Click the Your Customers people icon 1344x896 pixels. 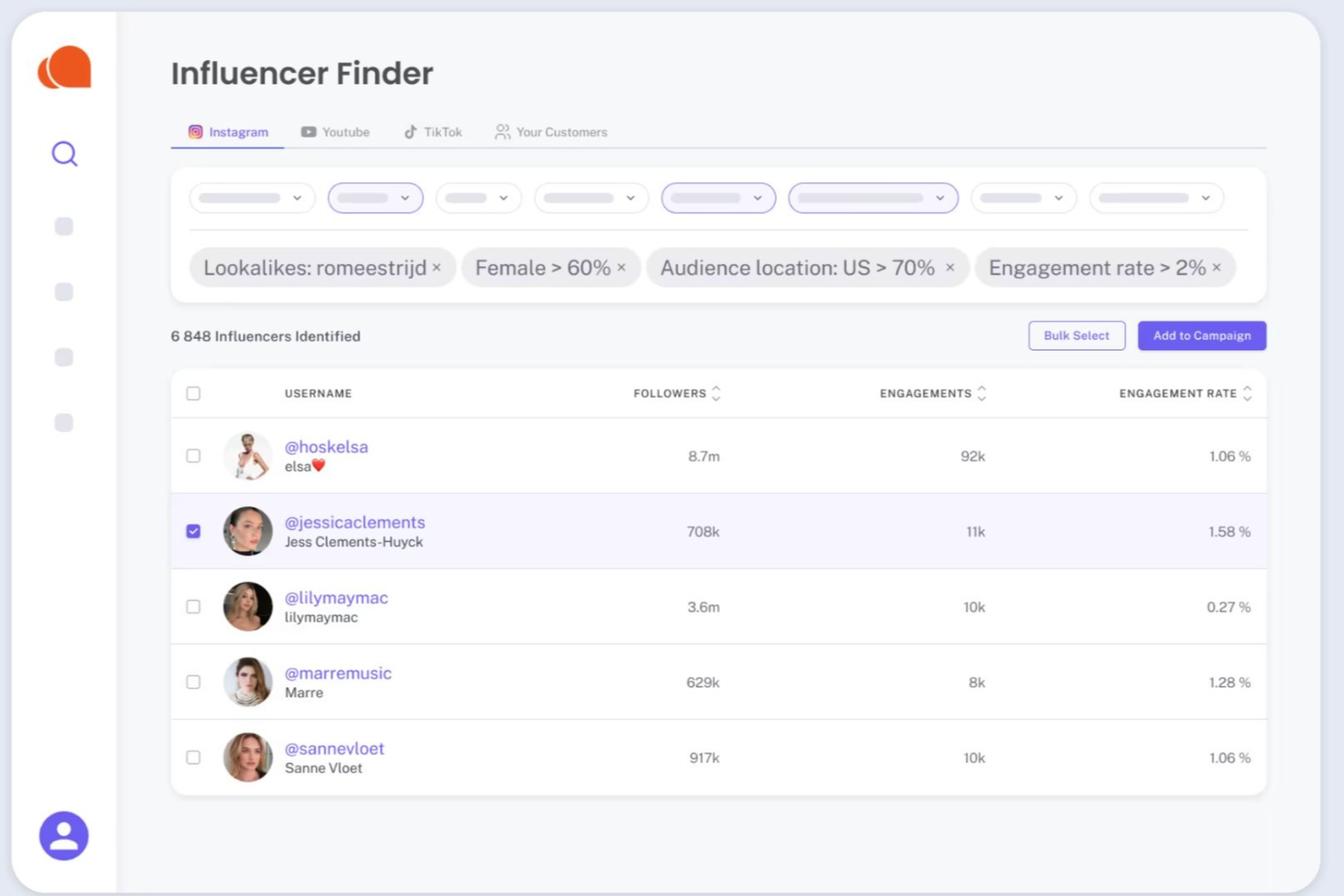point(502,132)
